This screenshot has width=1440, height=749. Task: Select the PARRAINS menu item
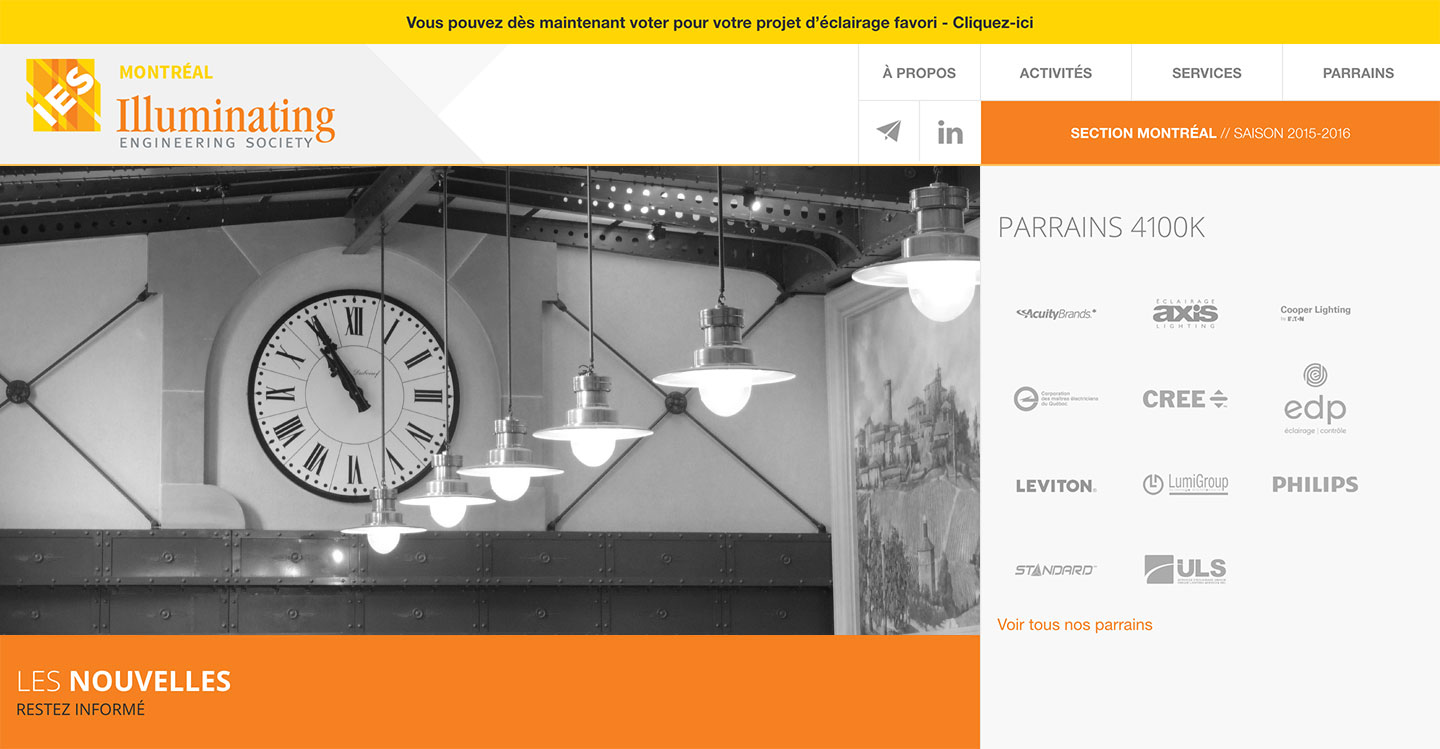tap(1358, 72)
